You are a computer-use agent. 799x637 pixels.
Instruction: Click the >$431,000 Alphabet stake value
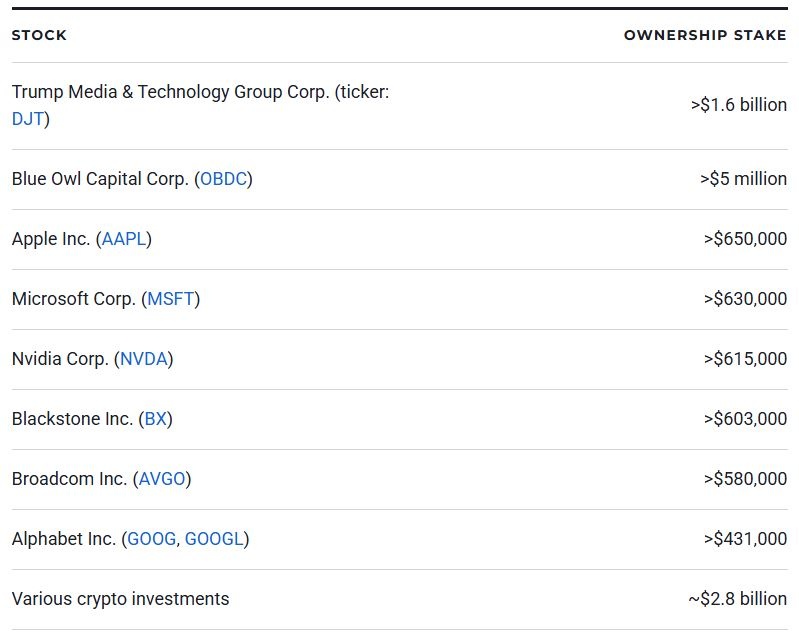[x=745, y=539]
